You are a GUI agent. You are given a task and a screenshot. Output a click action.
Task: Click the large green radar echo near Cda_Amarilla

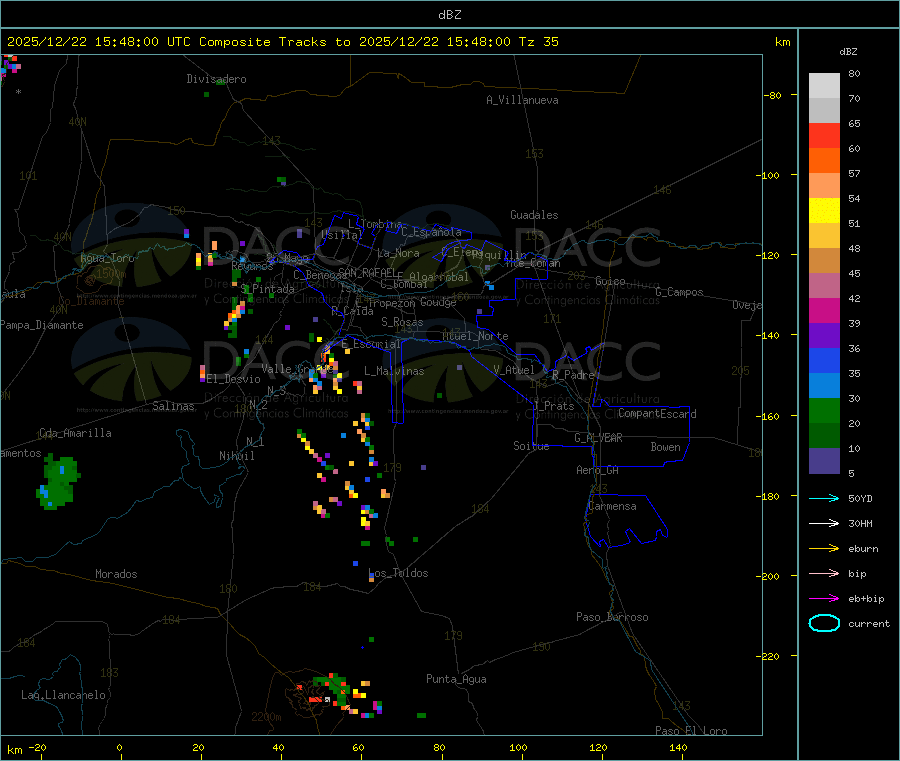coord(59,482)
